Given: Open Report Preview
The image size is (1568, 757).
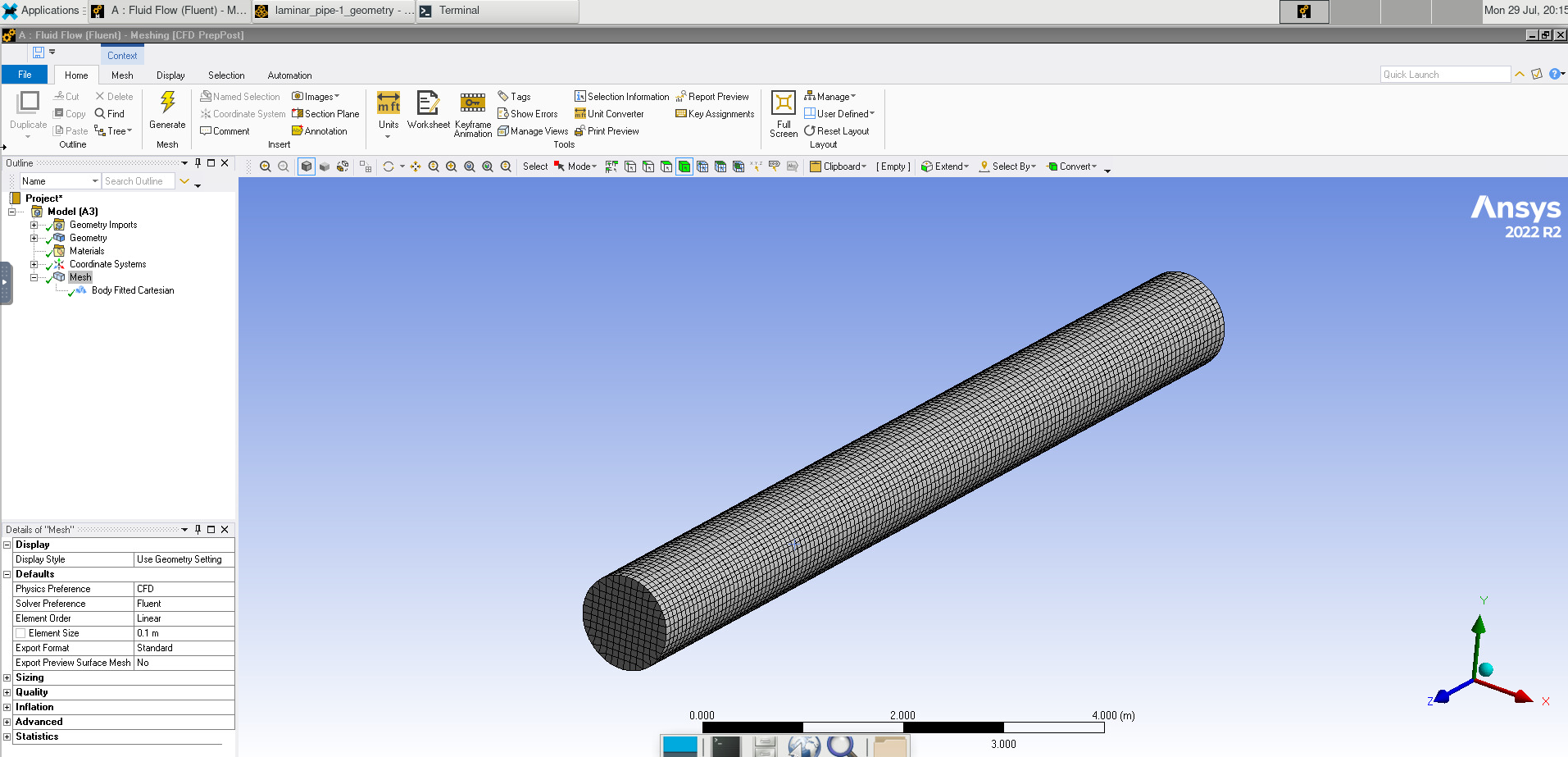Looking at the screenshot, I should point(712,97).
